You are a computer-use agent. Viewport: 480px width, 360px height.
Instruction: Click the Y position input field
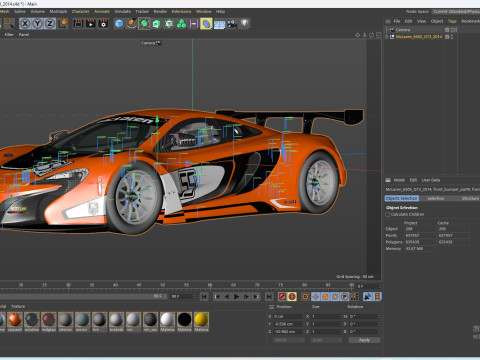pyautogui.click(x=288, y=324)
